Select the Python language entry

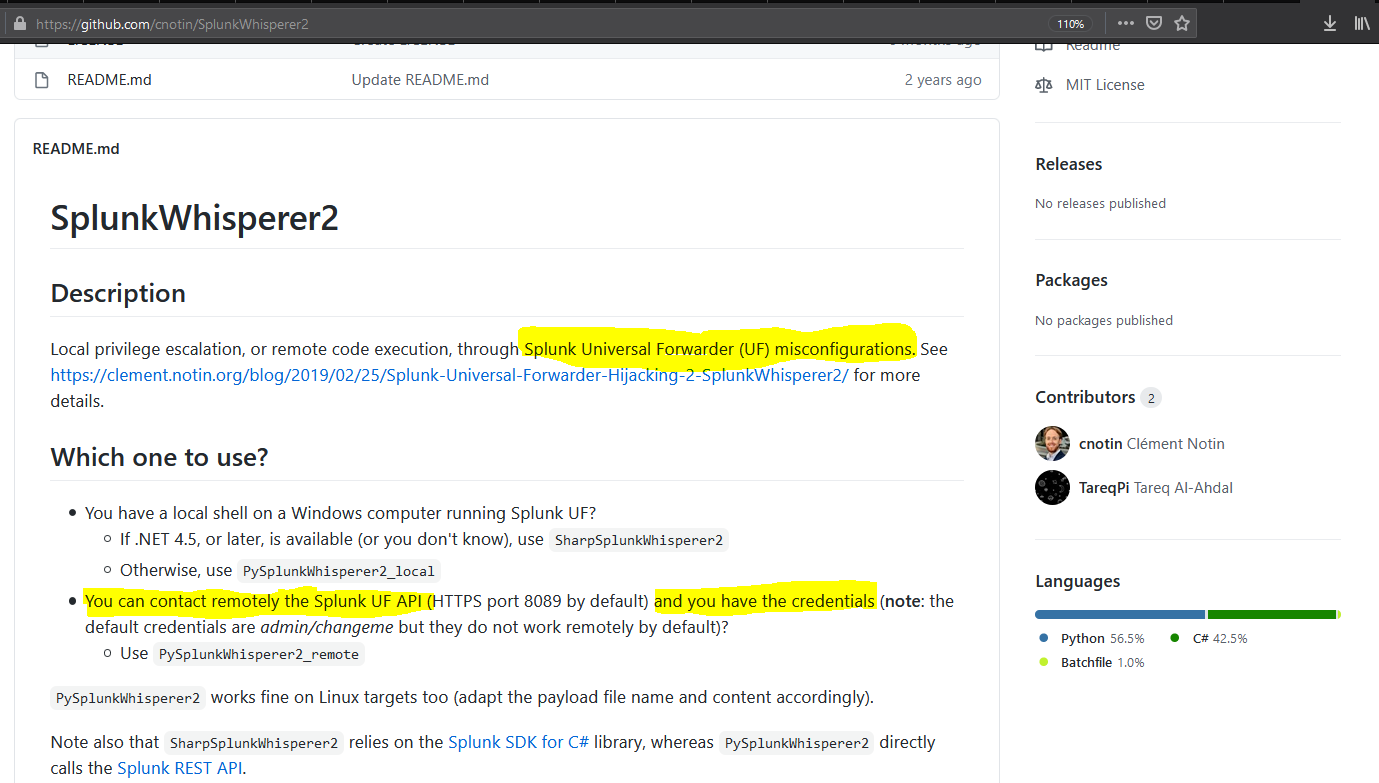1083,638
